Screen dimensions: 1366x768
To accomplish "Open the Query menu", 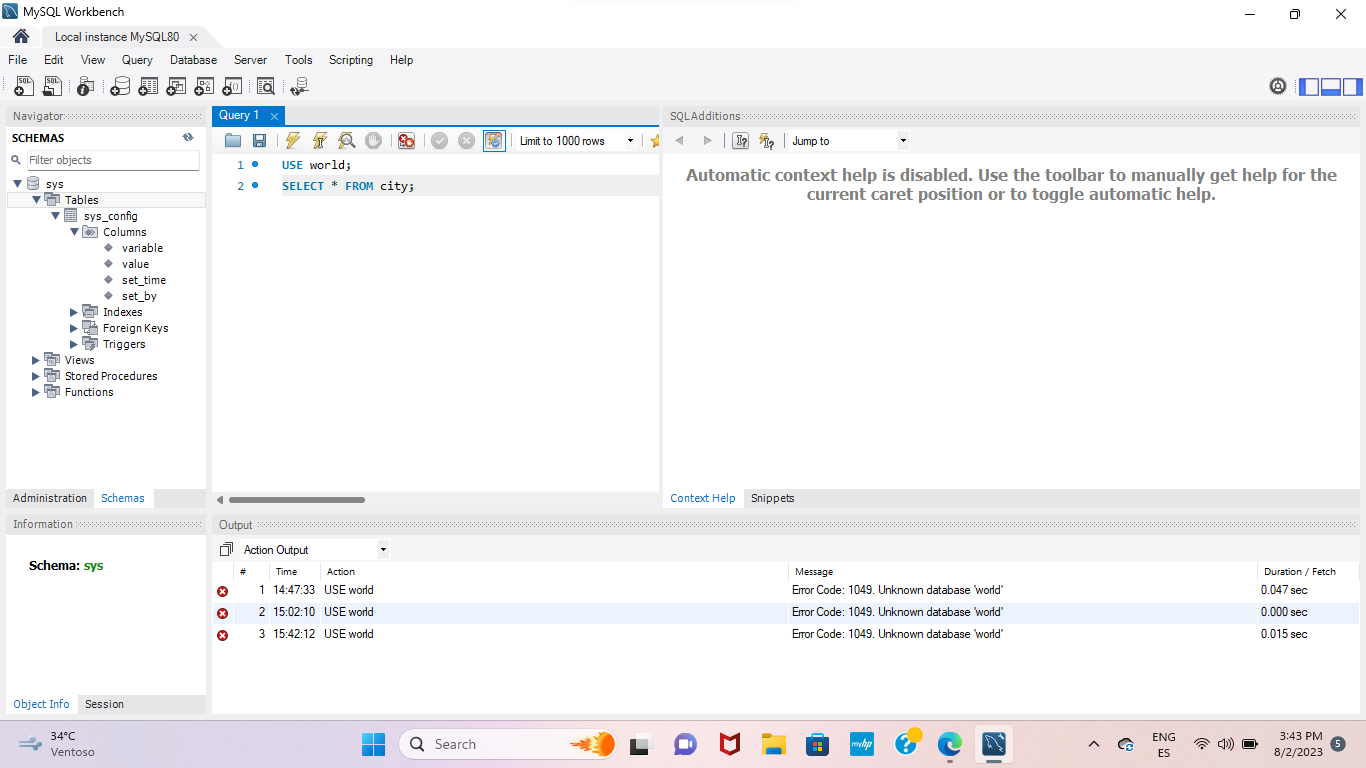I will [137, 60].
